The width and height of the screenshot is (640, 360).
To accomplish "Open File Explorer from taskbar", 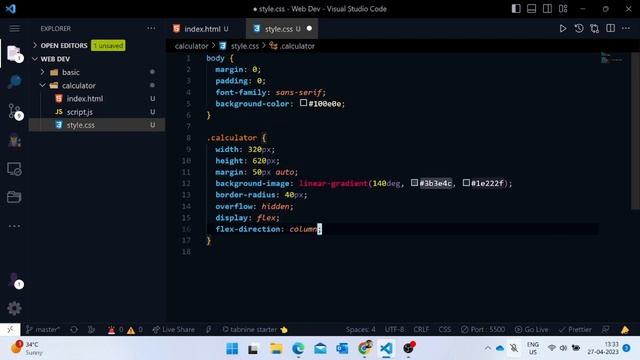I will point(276,349).
